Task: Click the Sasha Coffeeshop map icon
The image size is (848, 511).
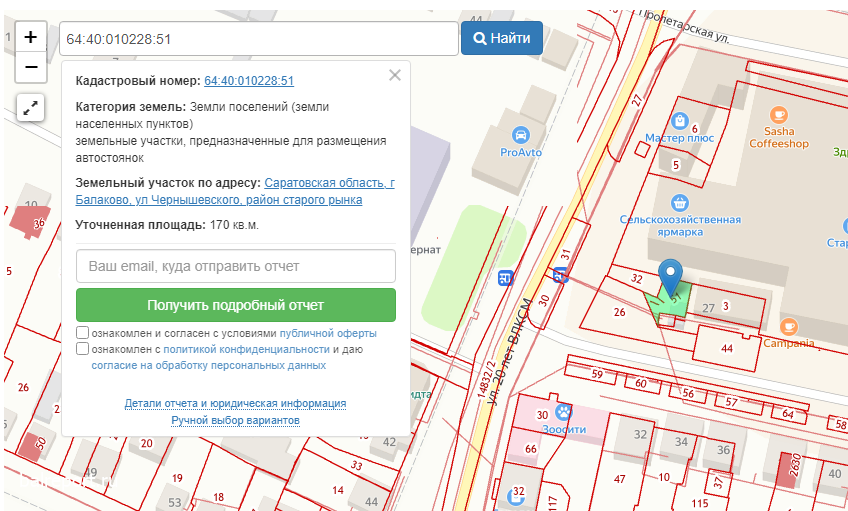Action: (x=779, y=115)
